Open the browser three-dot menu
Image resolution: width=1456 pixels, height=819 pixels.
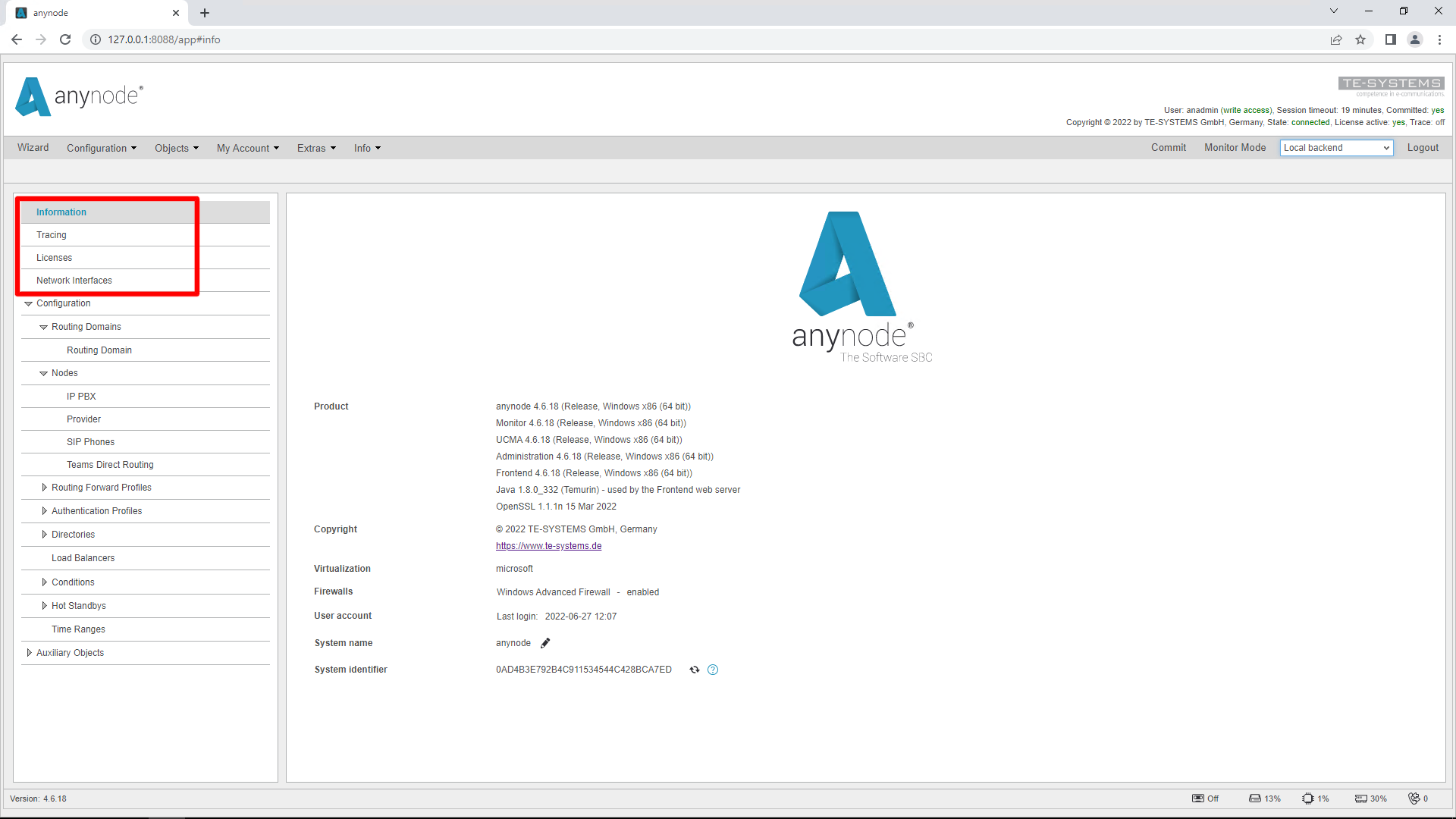1439,39
